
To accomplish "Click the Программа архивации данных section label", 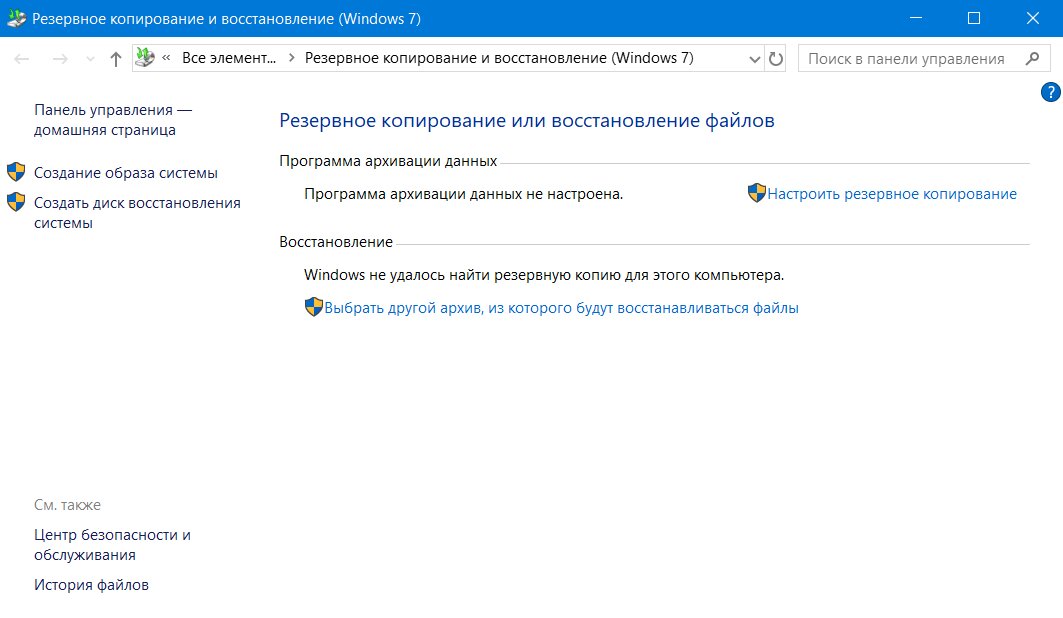I will 388,161.
